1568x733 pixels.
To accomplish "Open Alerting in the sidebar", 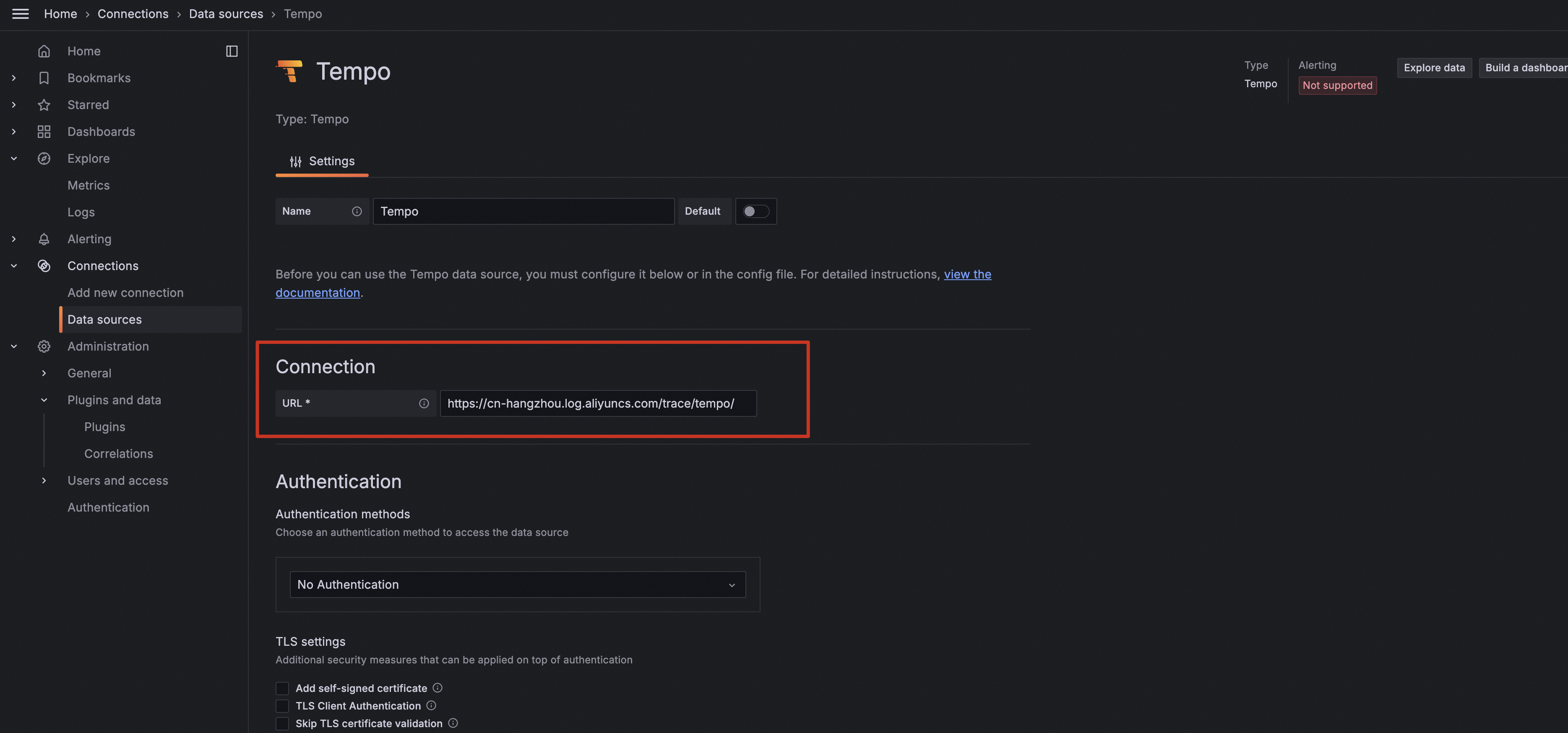I will 89,239.
